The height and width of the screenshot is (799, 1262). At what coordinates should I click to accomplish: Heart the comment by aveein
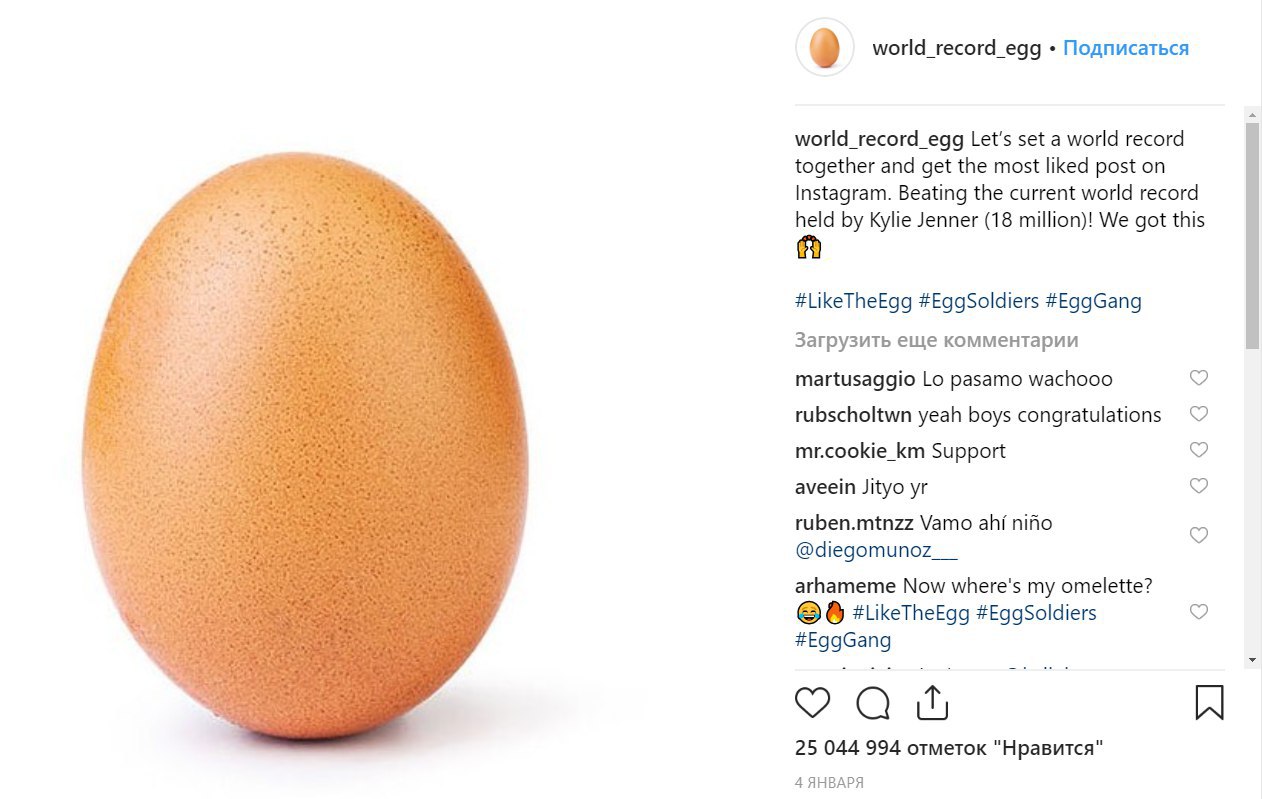1198,486
